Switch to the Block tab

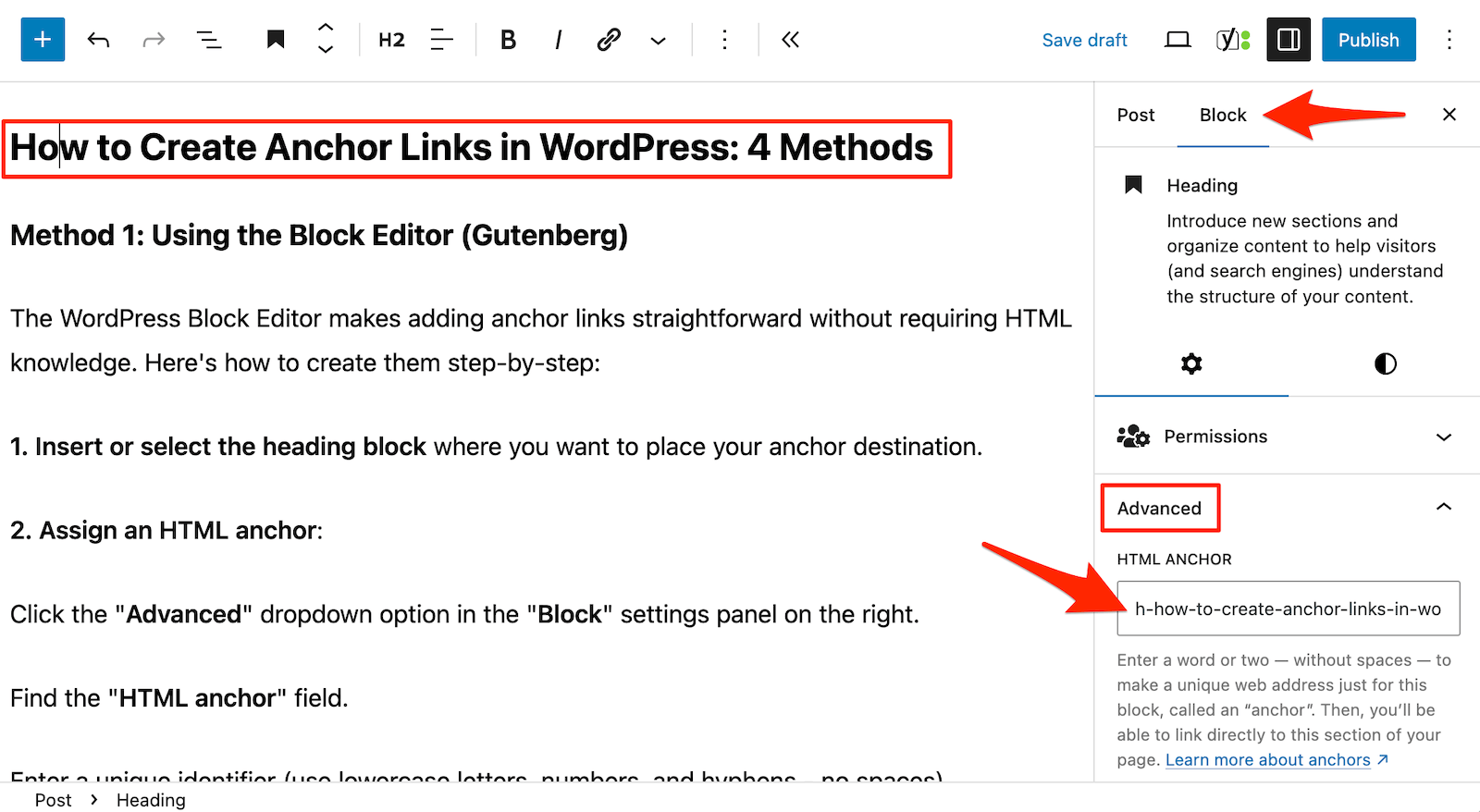pos(1223,115)
